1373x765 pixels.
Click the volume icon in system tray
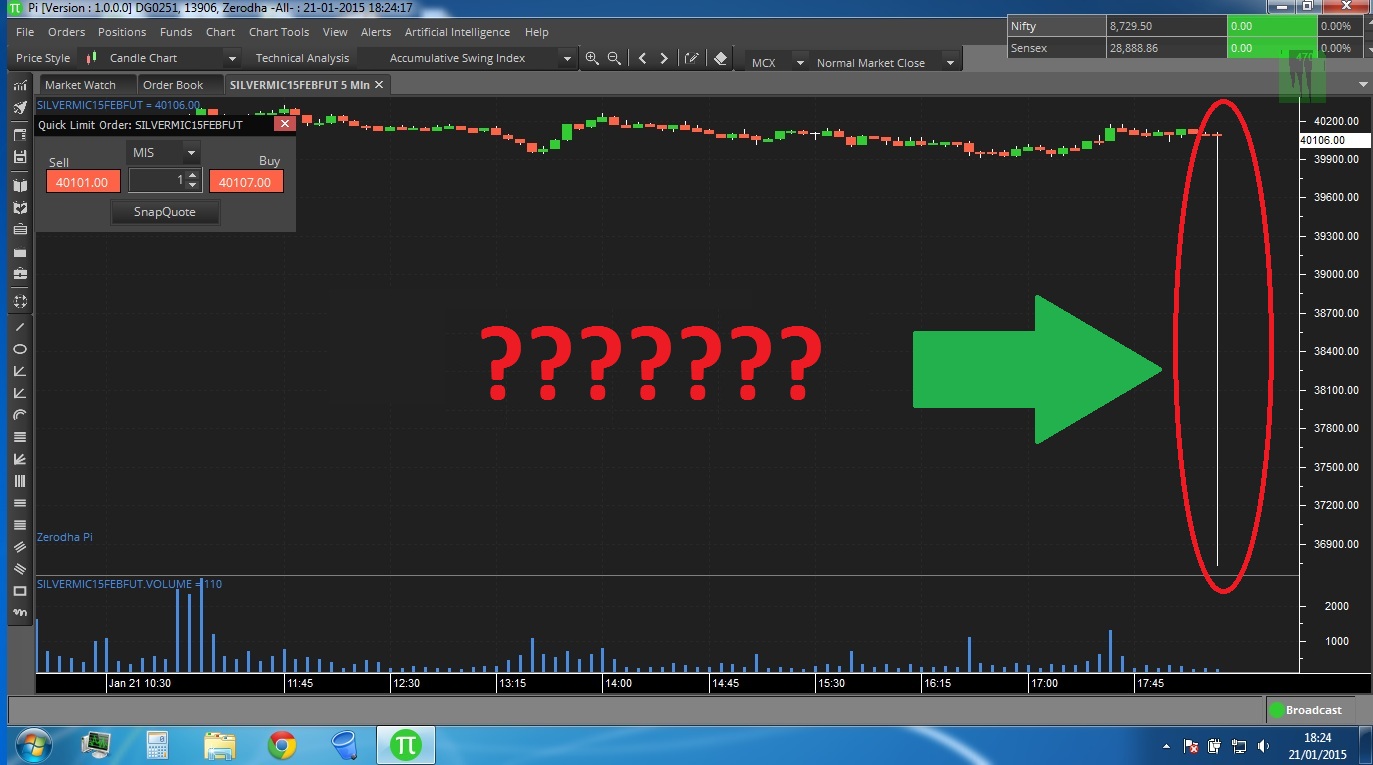coord(1264,746)
